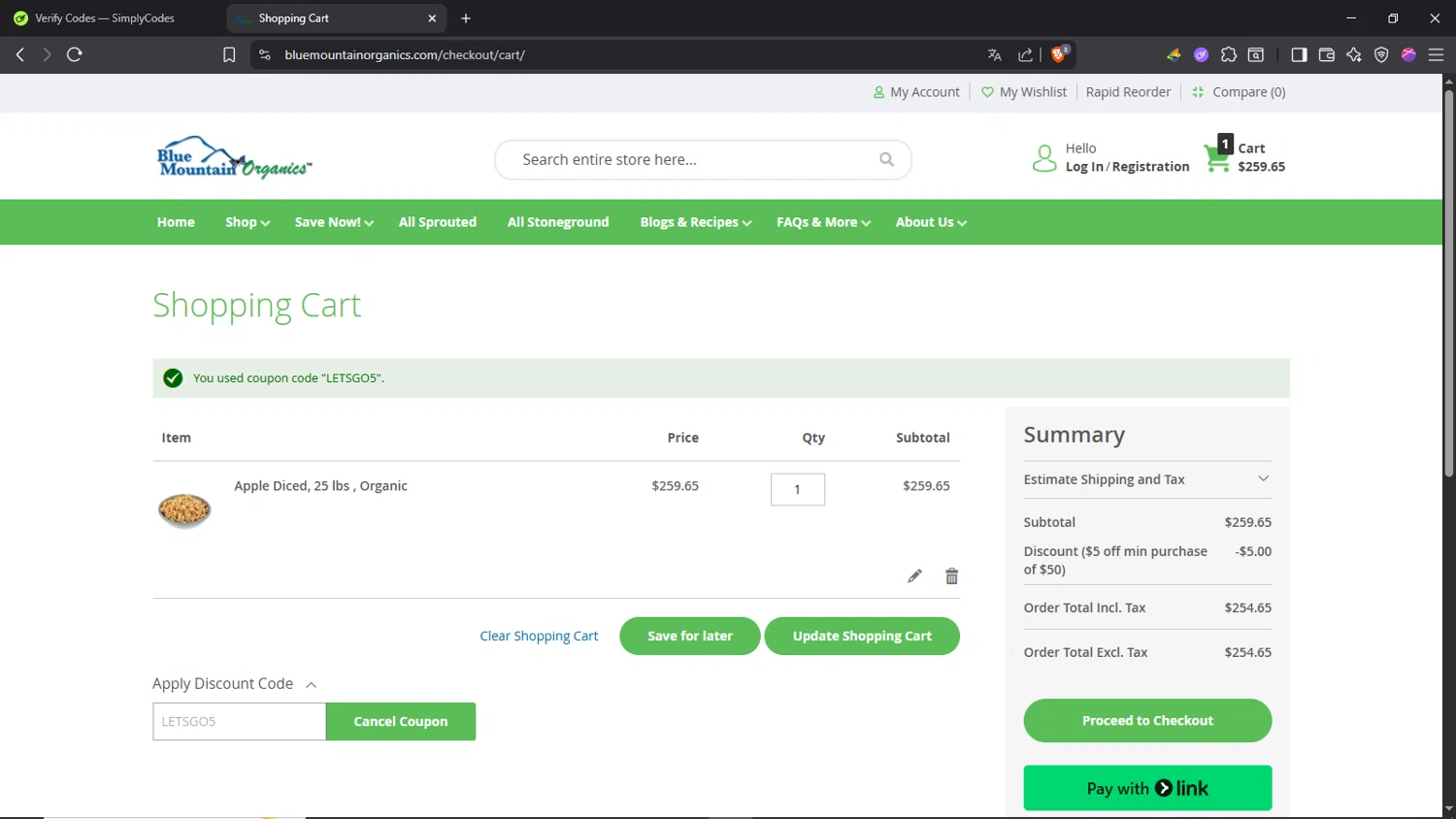Open the Rapid Reorder link

pyautogui.click(x=1128, y=92)
